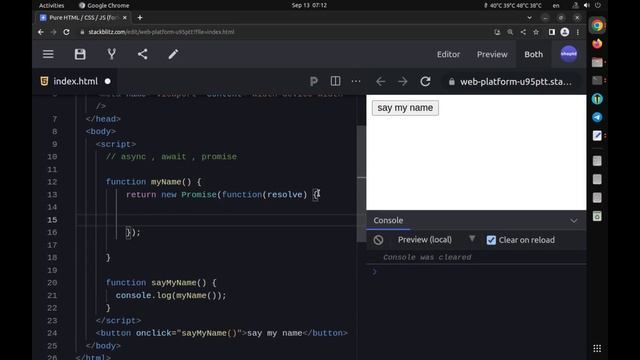Collapse the Console panel
This screenshot has width=640, height=360.
(573, 221)
